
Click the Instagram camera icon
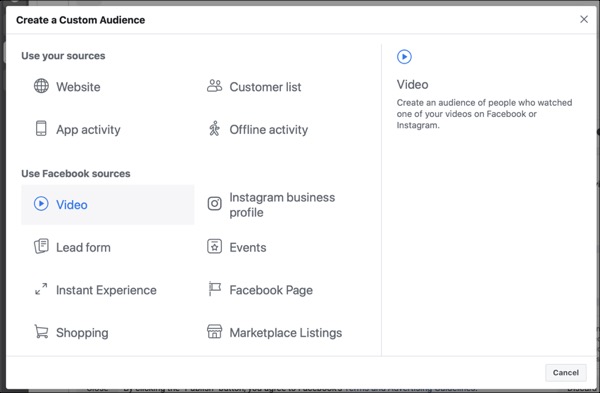point(214,204)
